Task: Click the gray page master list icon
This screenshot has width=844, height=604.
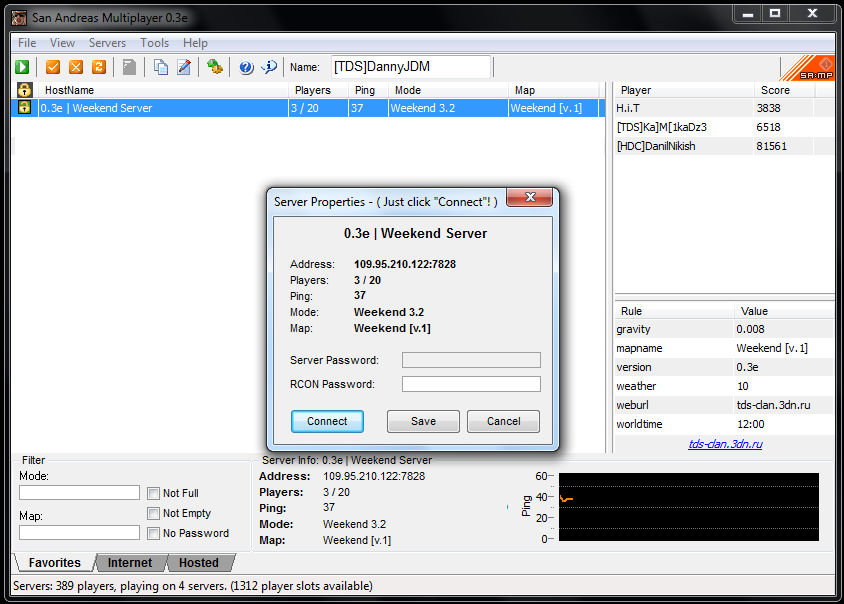Action: (x=129, y=67)
